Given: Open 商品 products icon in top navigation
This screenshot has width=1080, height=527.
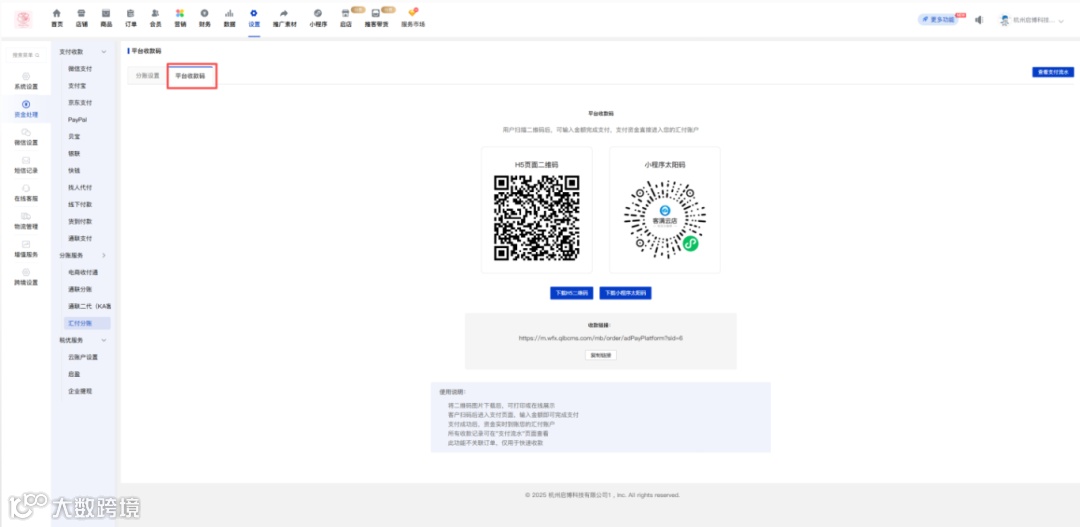Looking at the screenshot, I should (106, 13).
